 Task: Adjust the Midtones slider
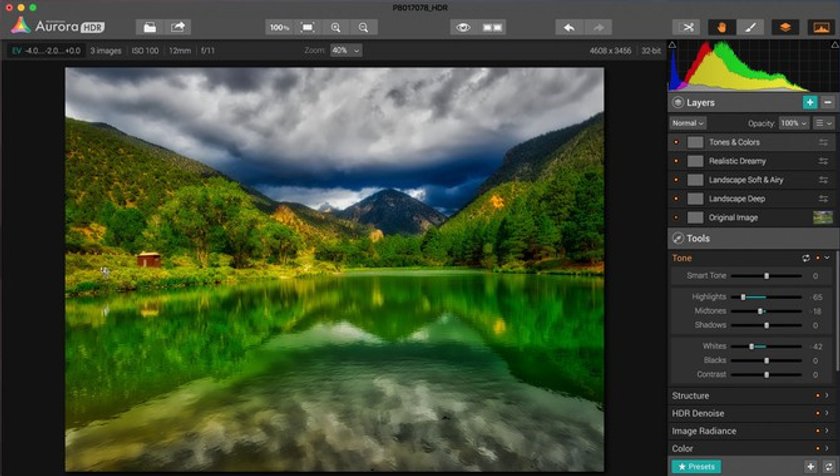pos(767,311)
